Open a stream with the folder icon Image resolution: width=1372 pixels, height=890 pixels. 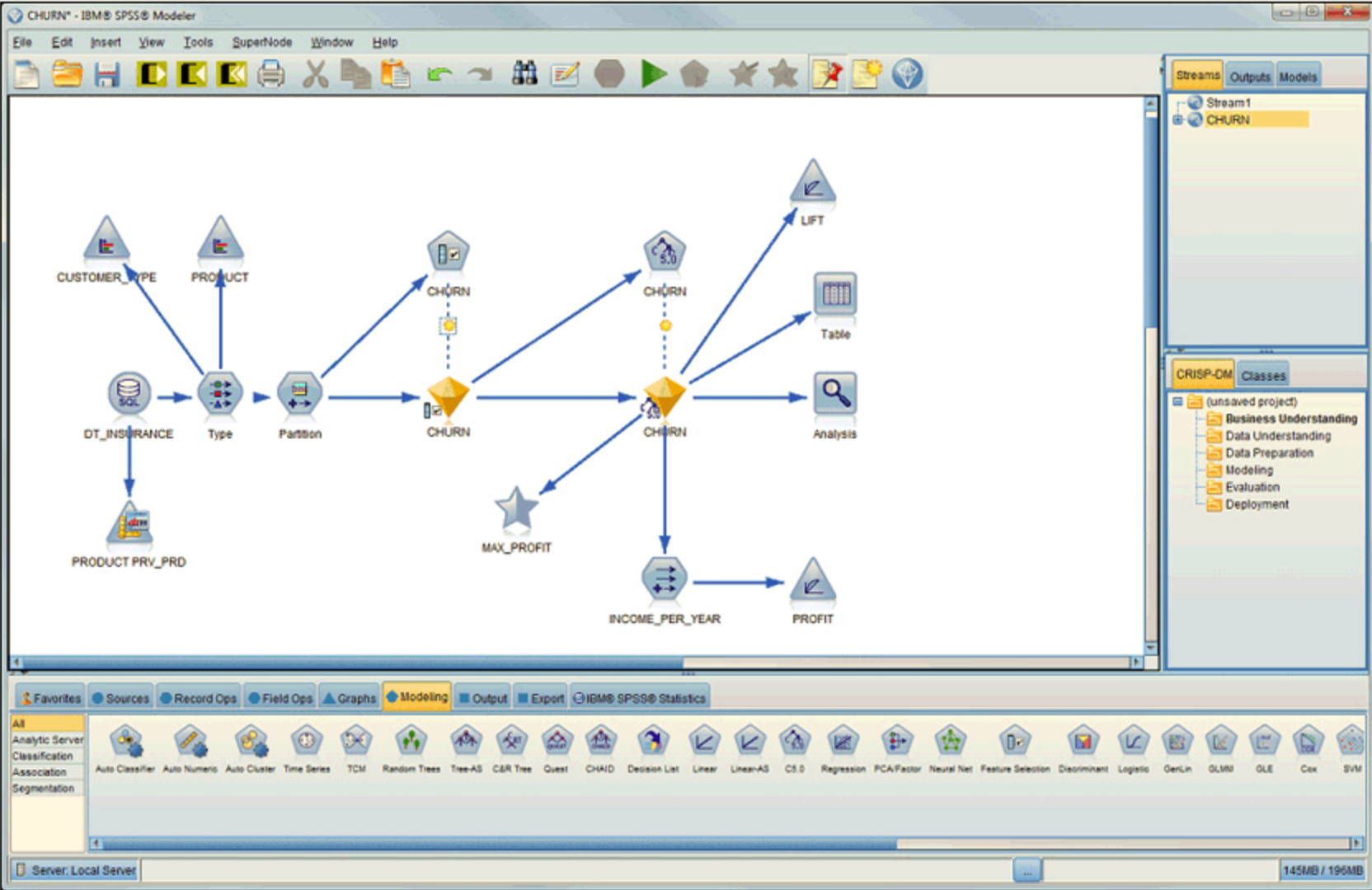pyautogui.click(x=68, y=74)
